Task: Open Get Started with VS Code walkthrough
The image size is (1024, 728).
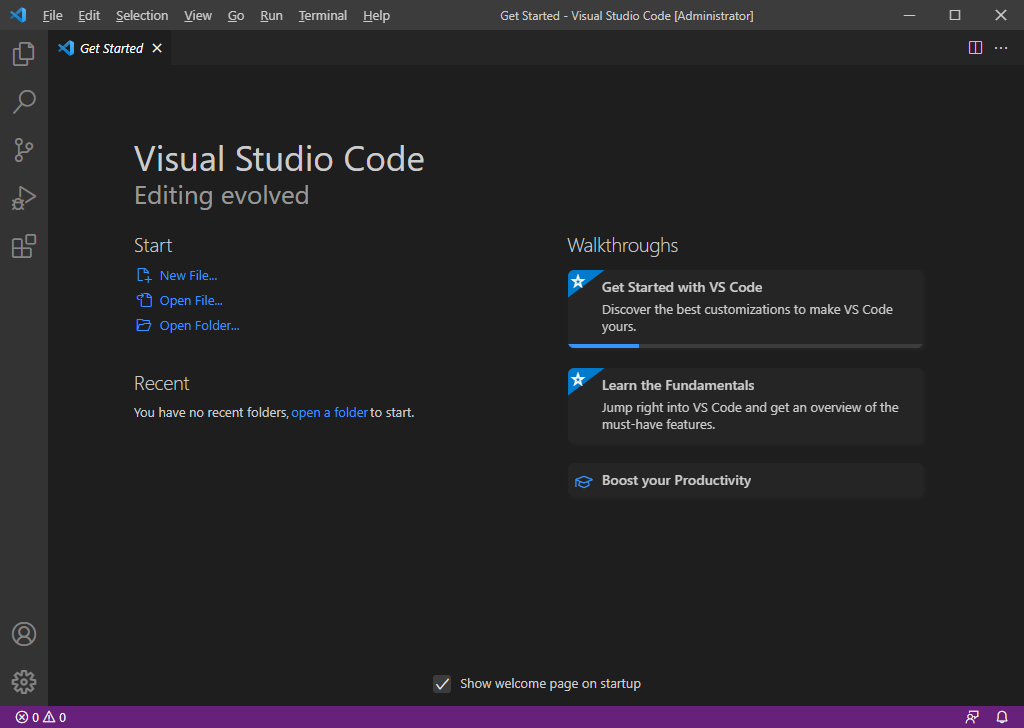Action: 746,308
